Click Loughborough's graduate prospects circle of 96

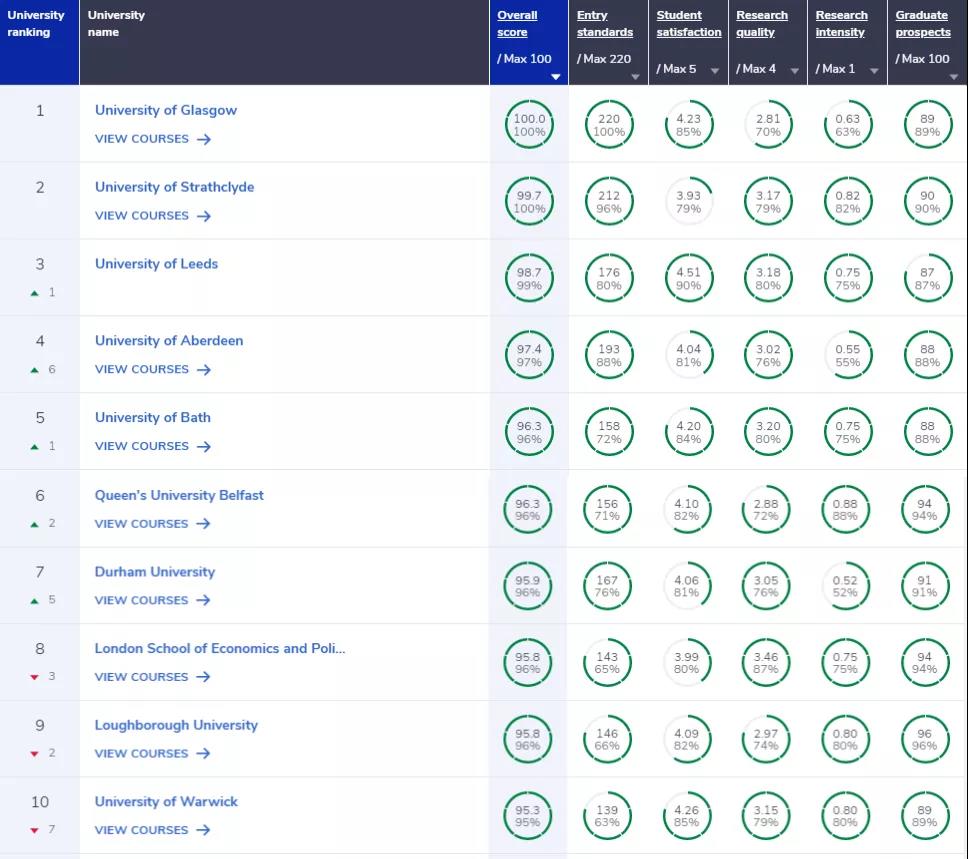click(925, 739)
